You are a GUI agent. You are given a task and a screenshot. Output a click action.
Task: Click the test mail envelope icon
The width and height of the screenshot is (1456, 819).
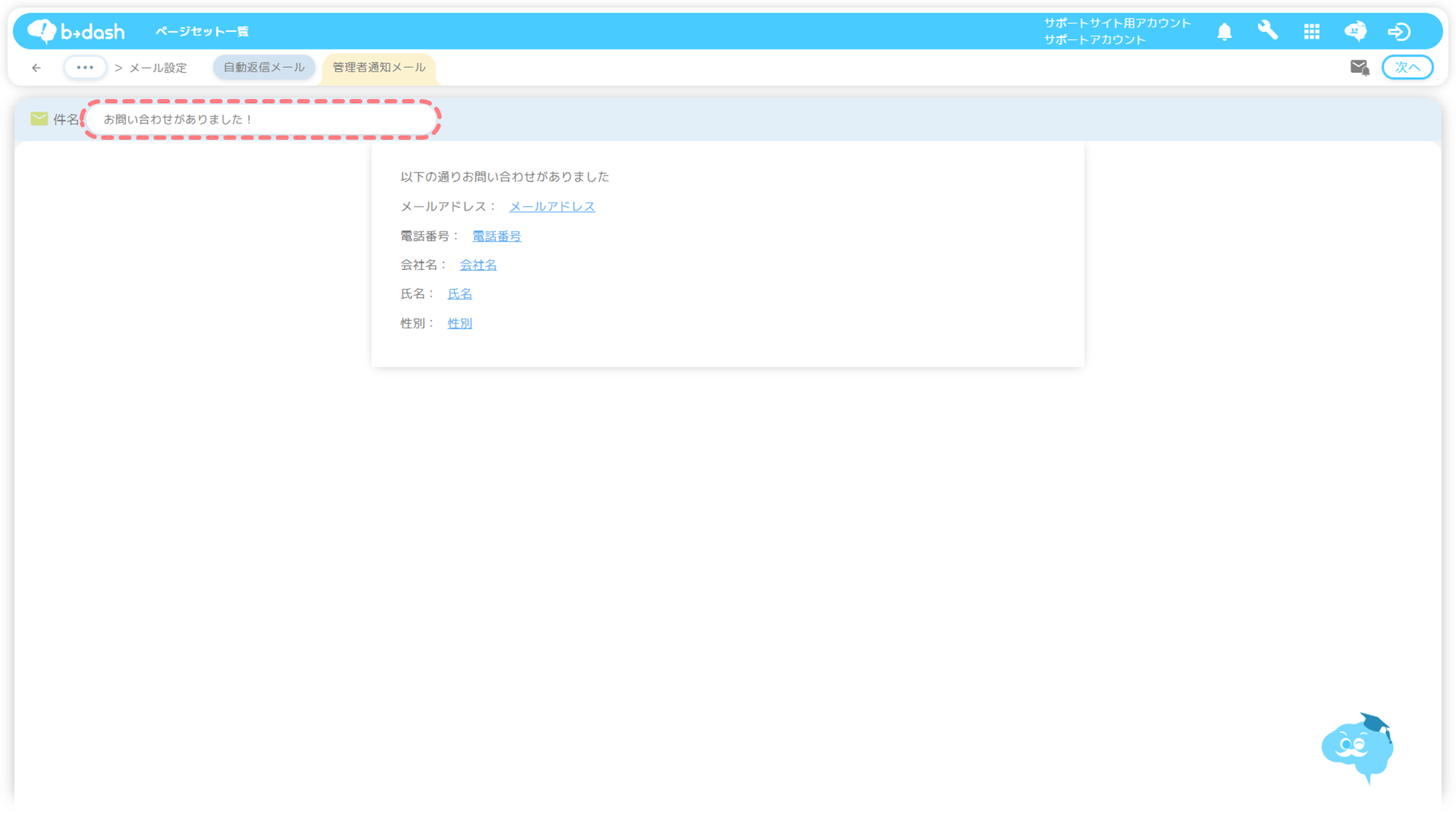1359,68
